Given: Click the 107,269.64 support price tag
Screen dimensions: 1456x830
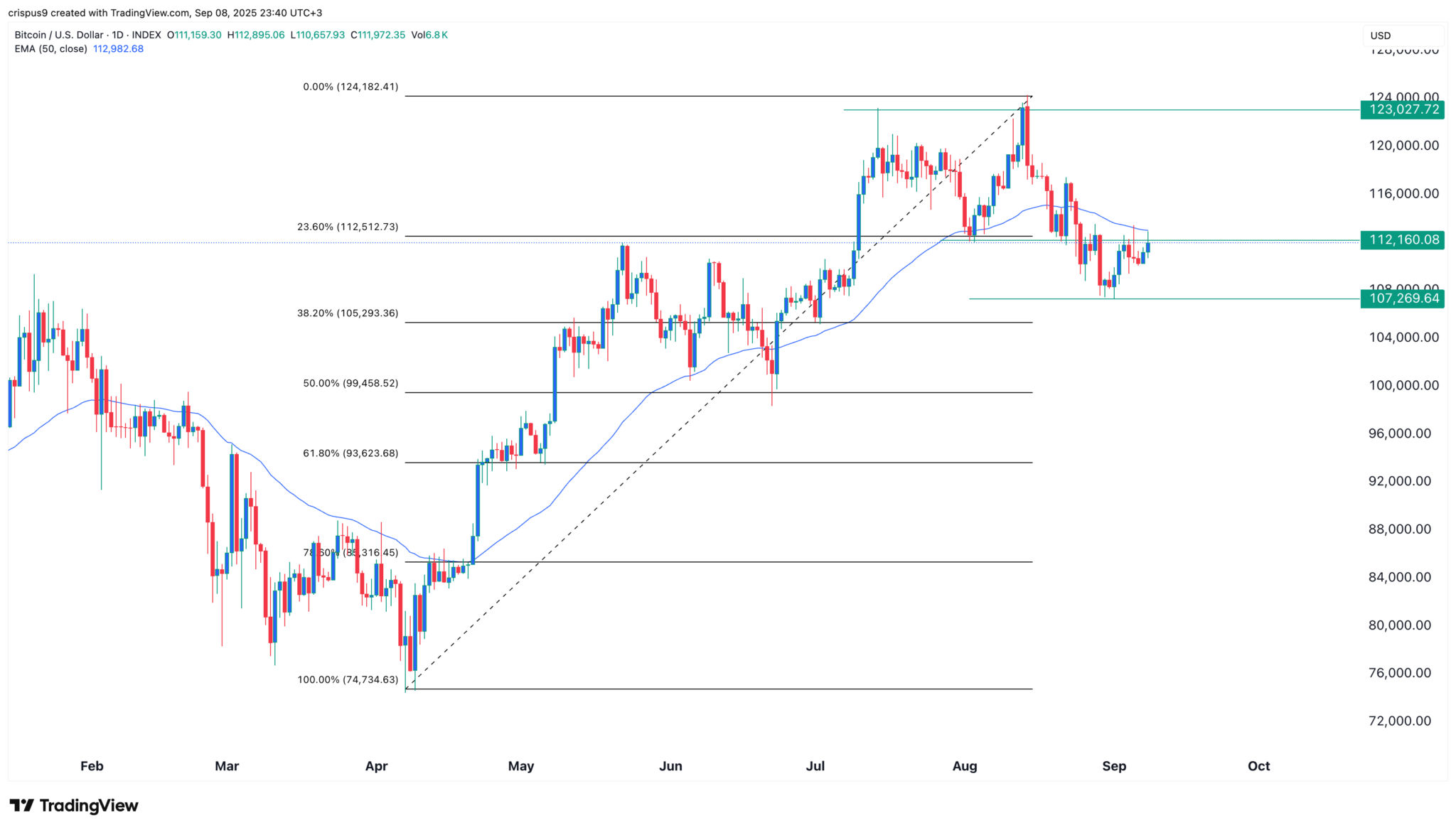Looking at the screenshot, I should [1402, 298].
